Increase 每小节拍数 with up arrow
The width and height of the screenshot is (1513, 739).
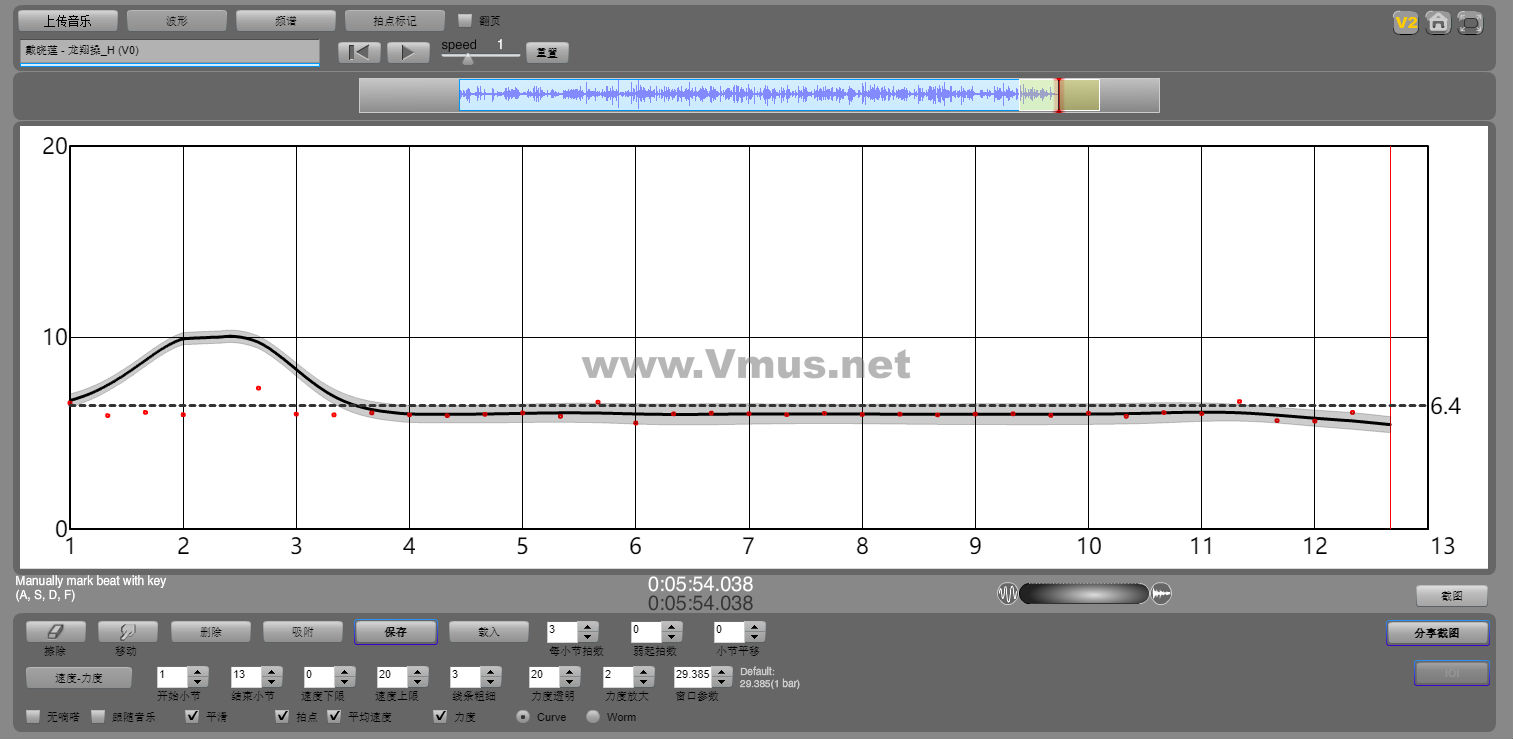588,627
